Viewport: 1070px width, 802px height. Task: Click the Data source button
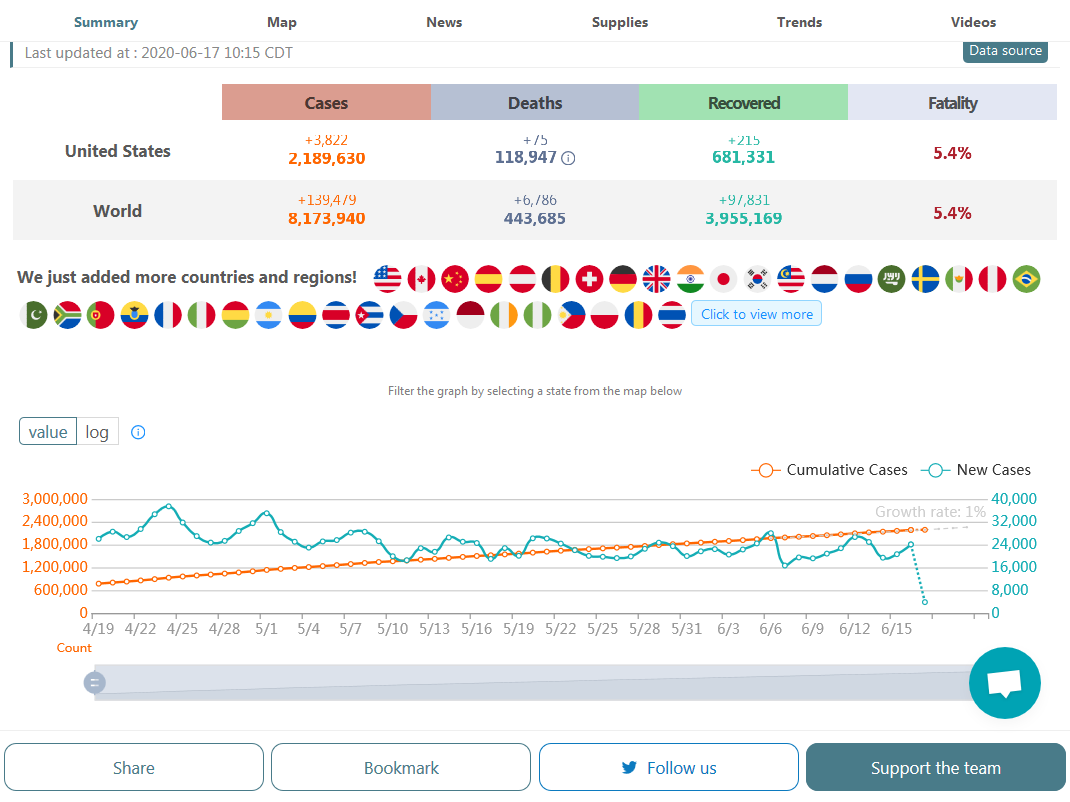coord(1005,51)
